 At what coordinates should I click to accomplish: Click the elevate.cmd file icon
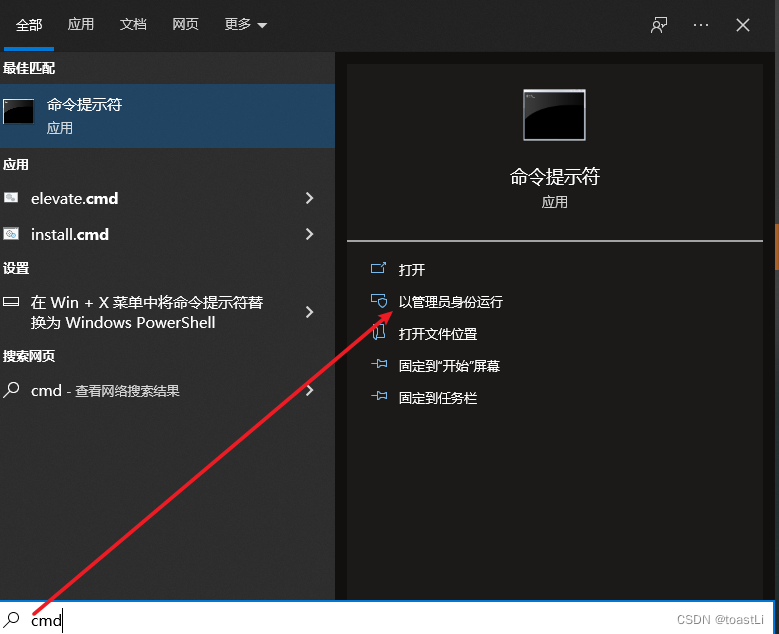pyautogui.click(x=11, y=198)
